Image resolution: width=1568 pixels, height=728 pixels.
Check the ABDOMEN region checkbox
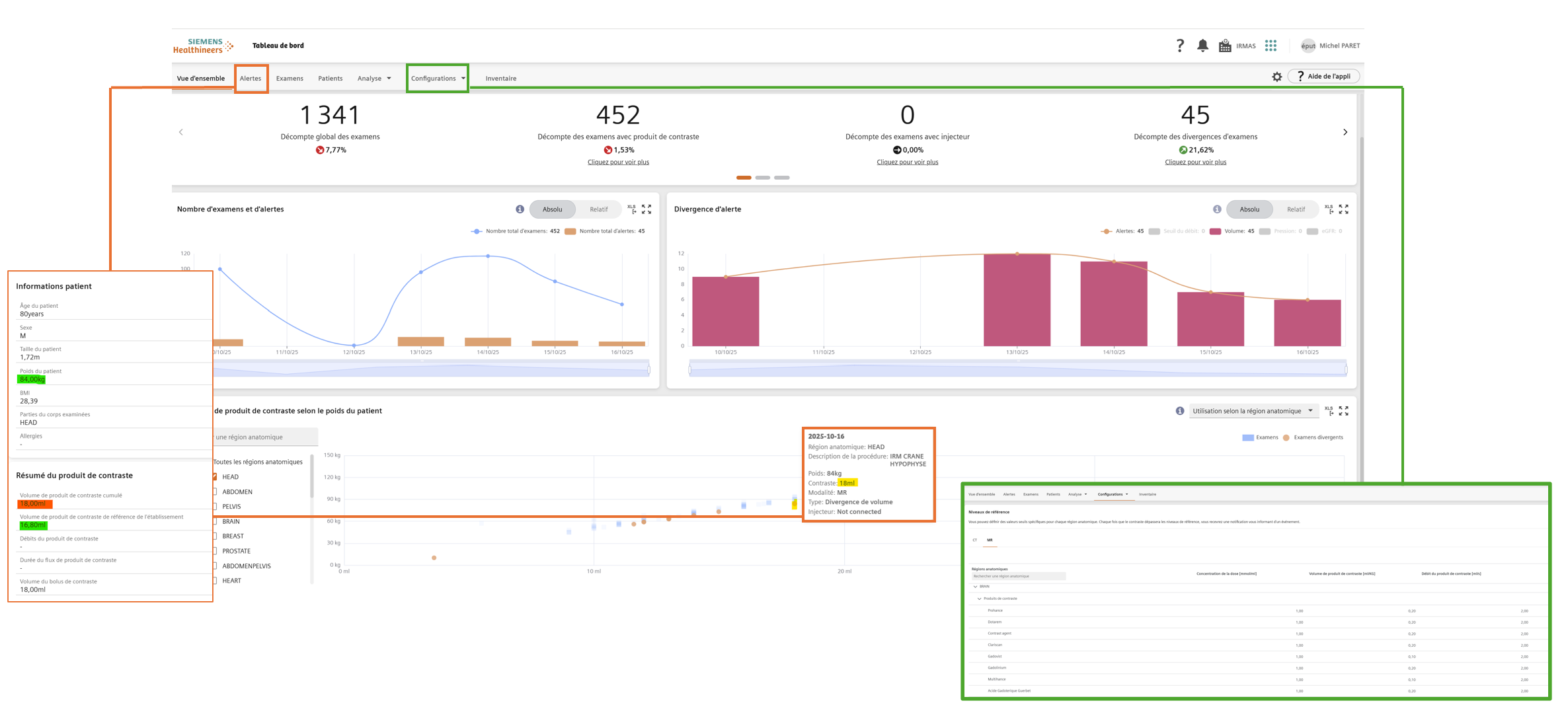pyautogui.click(x=215, y=491)
